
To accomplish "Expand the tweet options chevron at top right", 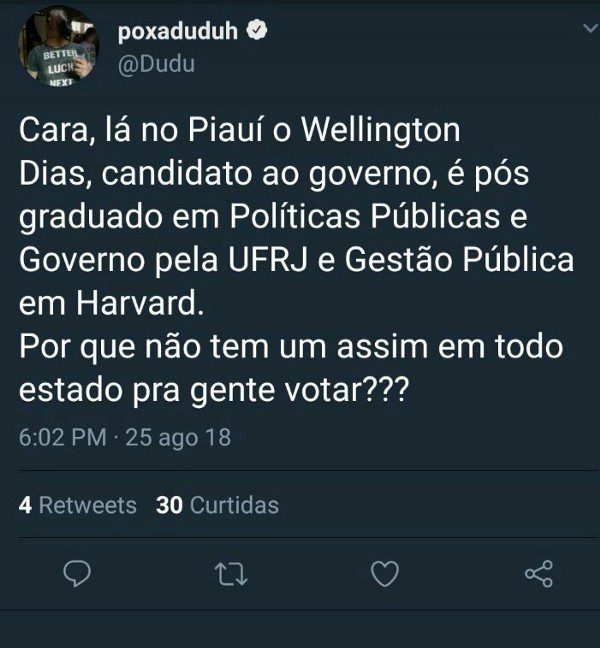I will (x=590, y=28).
